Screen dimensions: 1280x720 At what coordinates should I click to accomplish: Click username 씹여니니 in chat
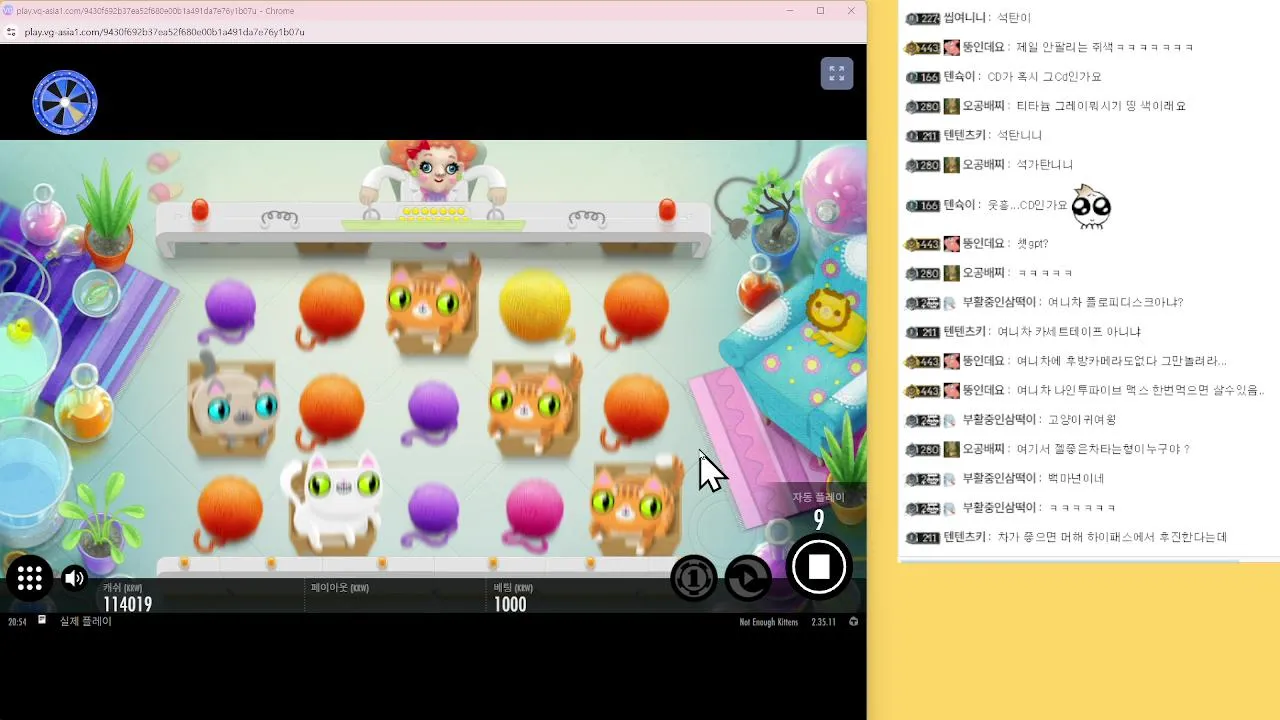click(965, 18)
